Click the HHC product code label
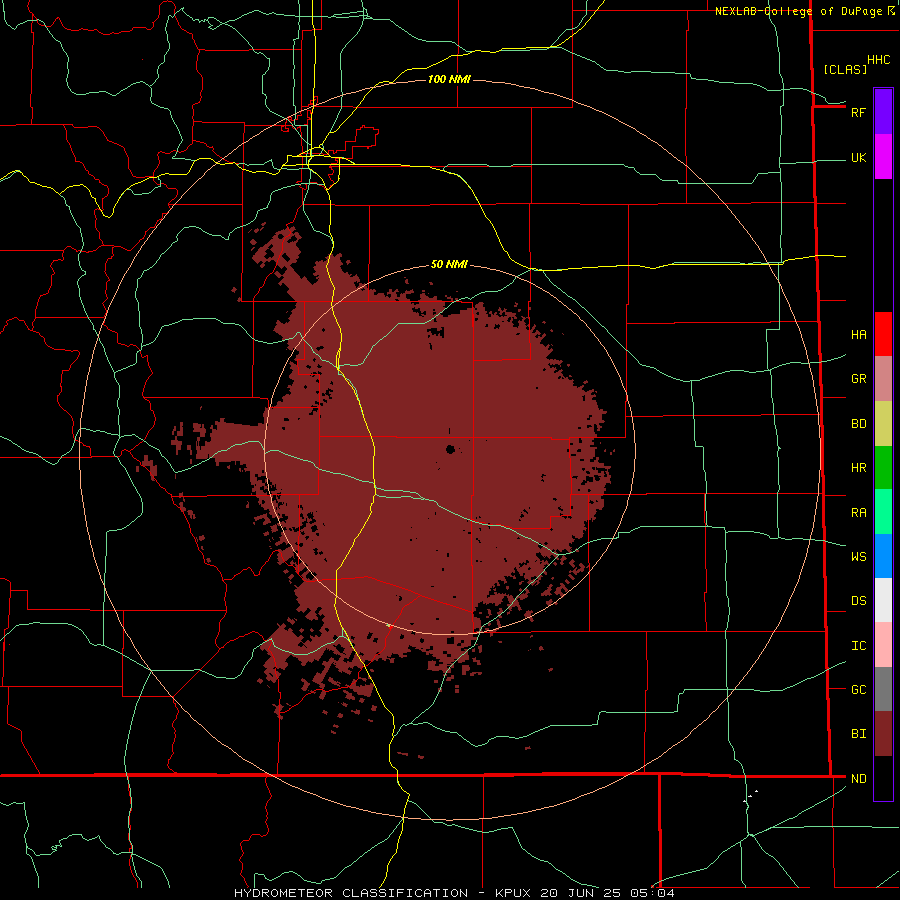The image size is (900, 900). coord(878,60)
